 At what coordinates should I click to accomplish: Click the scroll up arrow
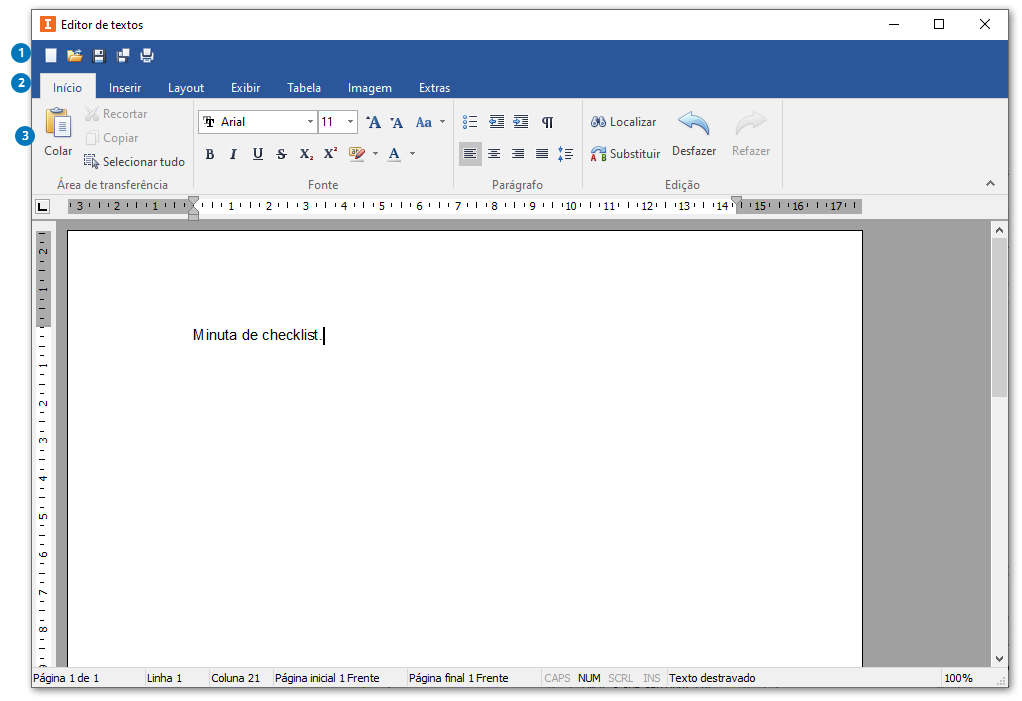[x=999, y=230]
